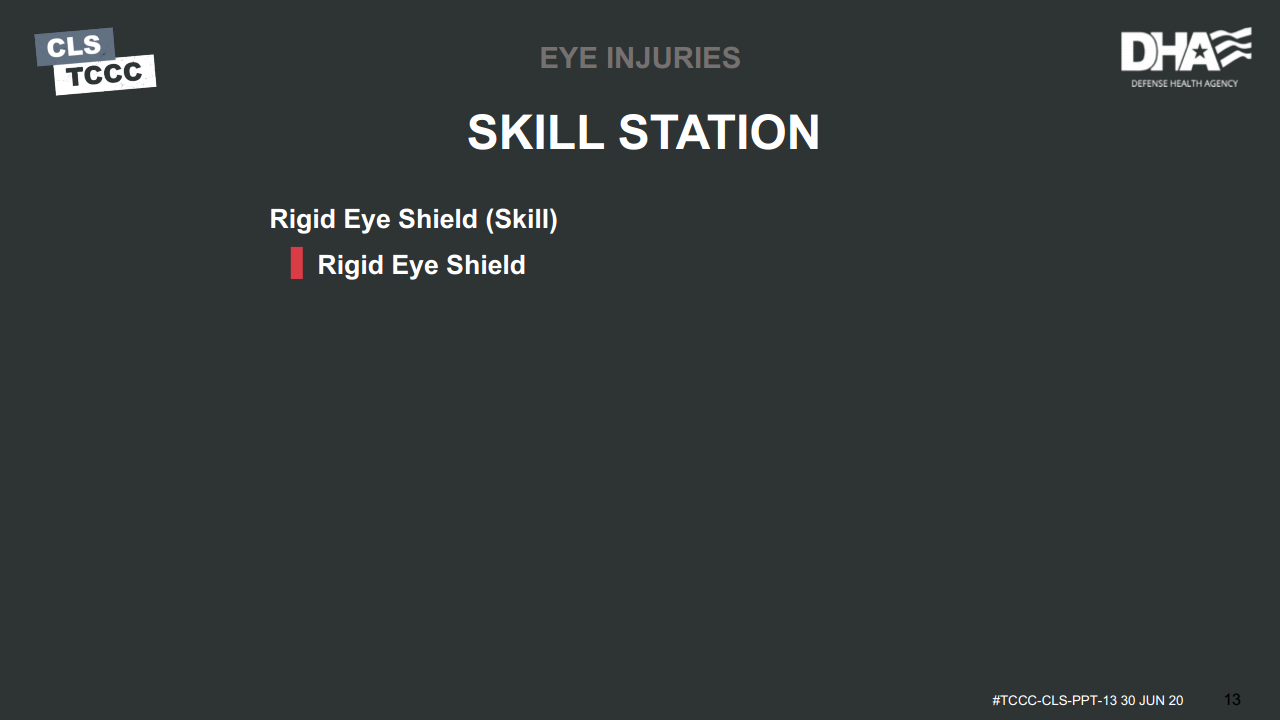Click the CLS badge in the logo
The width and height of the screenshot is (1280, 720).
click(74, 46)
